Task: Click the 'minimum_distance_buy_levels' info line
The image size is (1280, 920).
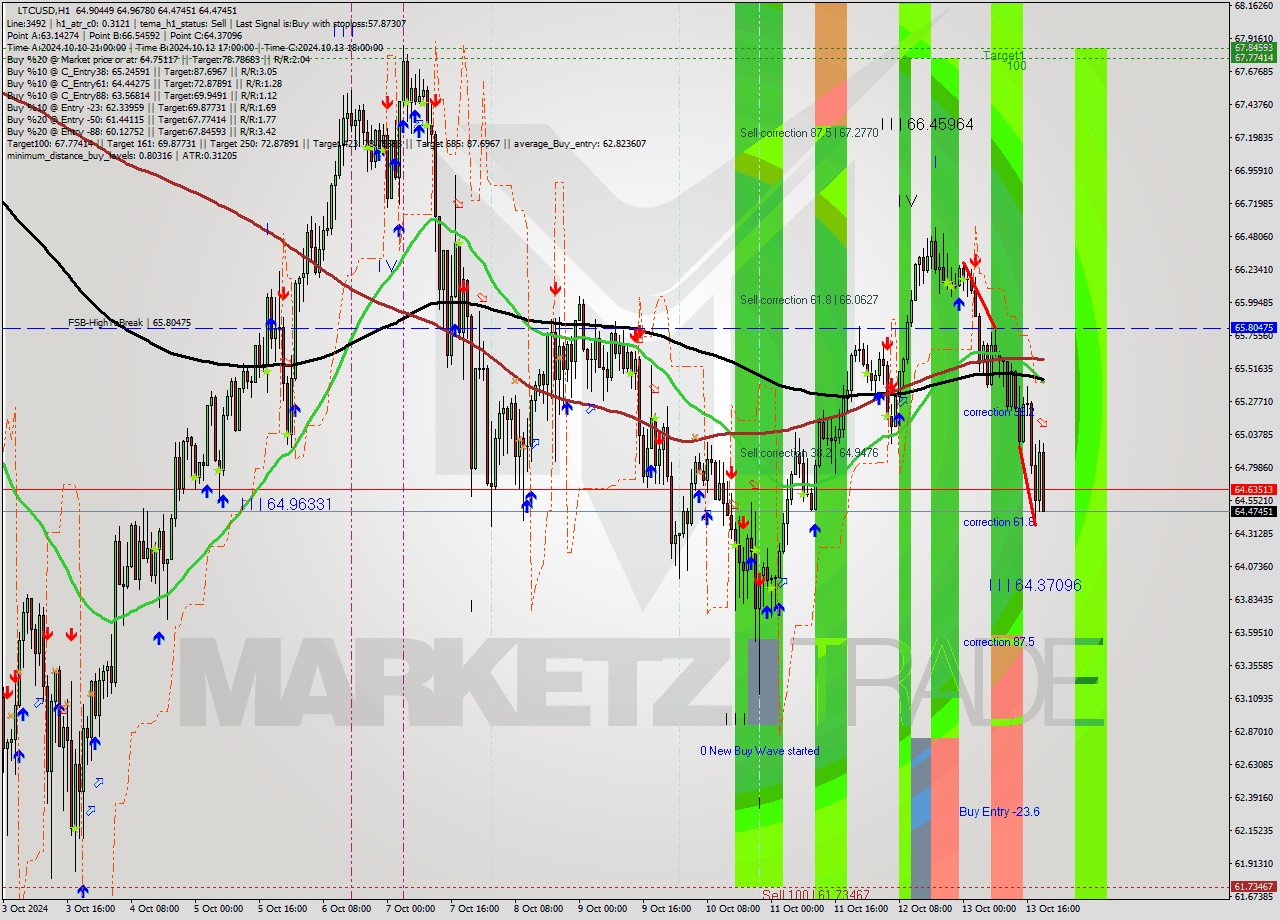Action: coord(121,155)
